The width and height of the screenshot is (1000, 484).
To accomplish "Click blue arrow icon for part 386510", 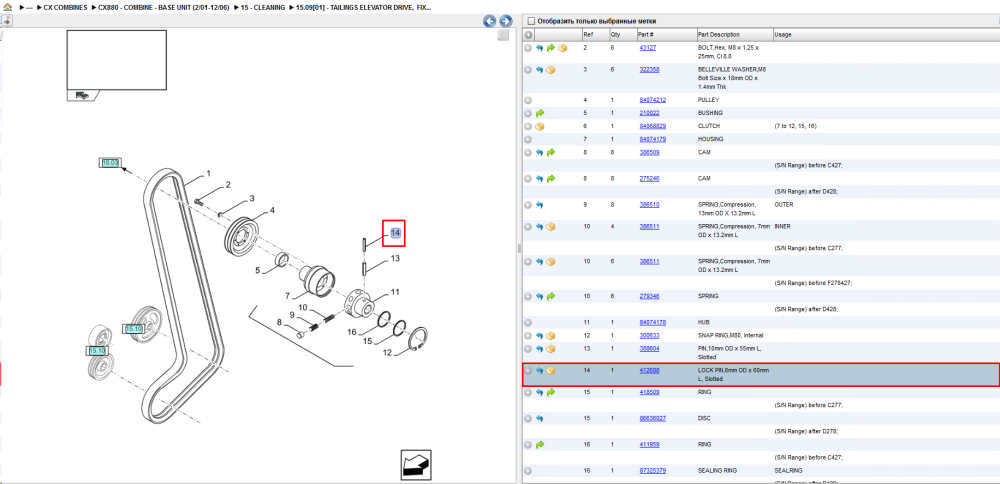I will click(540, 205).
